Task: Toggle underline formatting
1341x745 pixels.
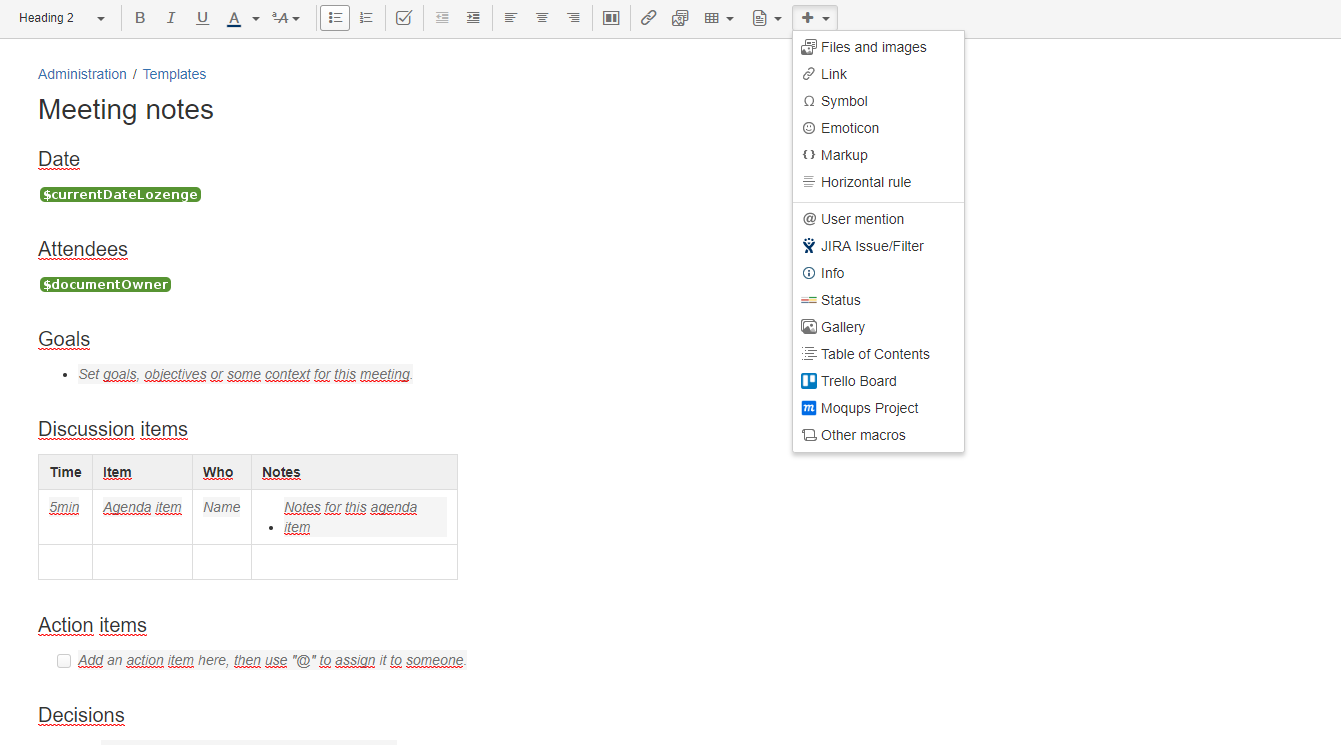Action: click(x=203, y=18)
